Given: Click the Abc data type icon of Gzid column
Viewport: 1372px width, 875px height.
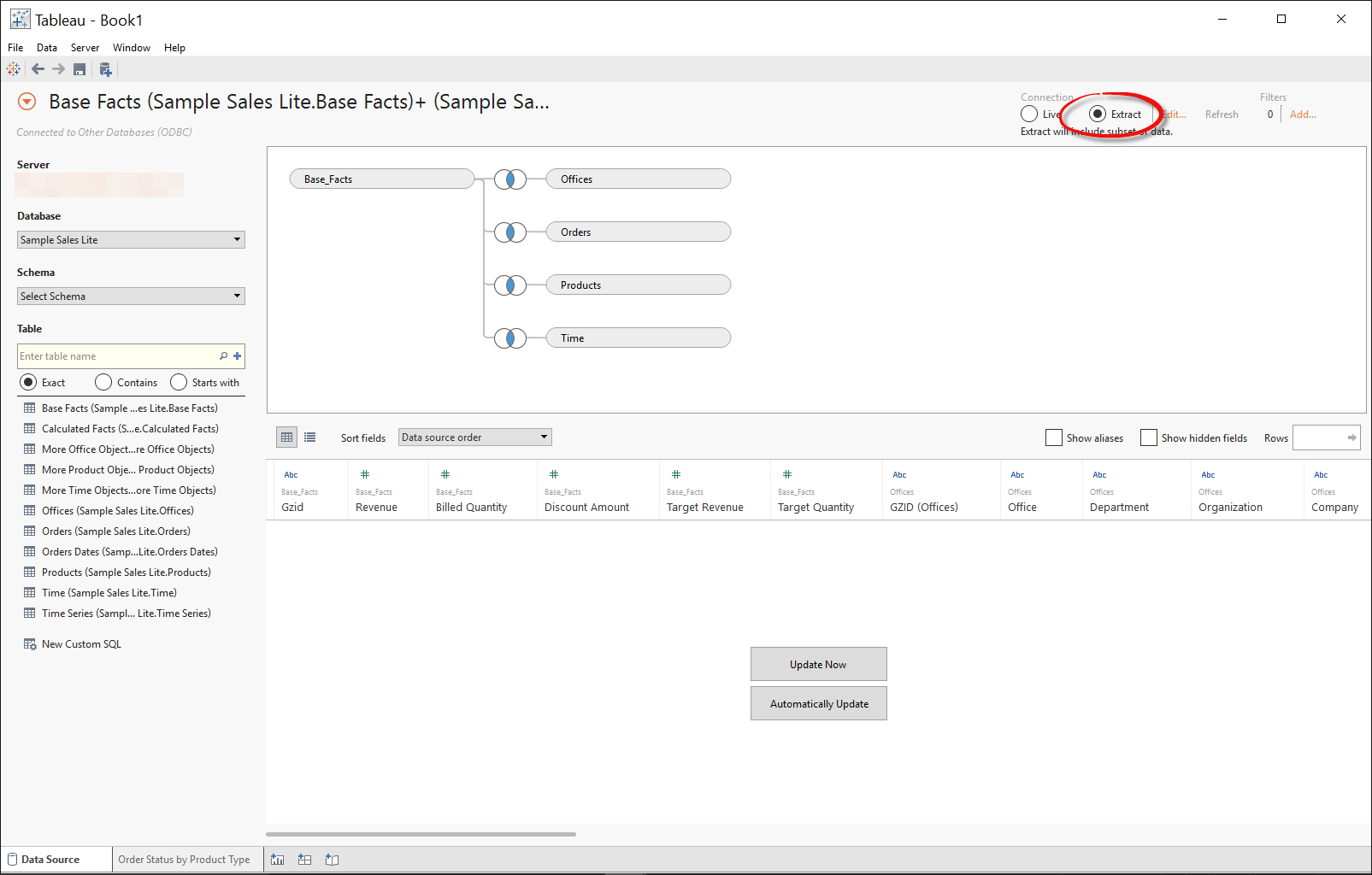Looking at the screenshot, I should 291,475.
